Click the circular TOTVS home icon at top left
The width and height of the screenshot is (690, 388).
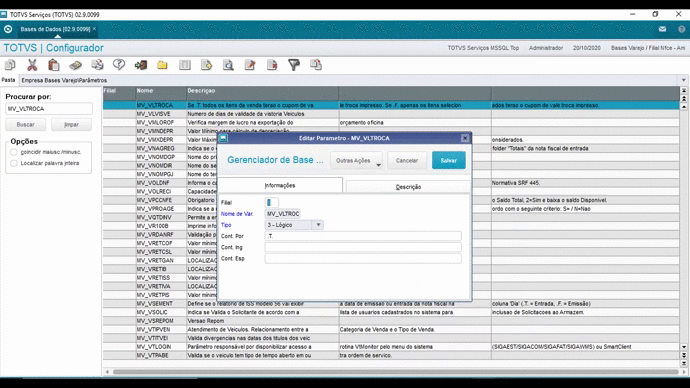pyautogui.click(x=8, y=29)
